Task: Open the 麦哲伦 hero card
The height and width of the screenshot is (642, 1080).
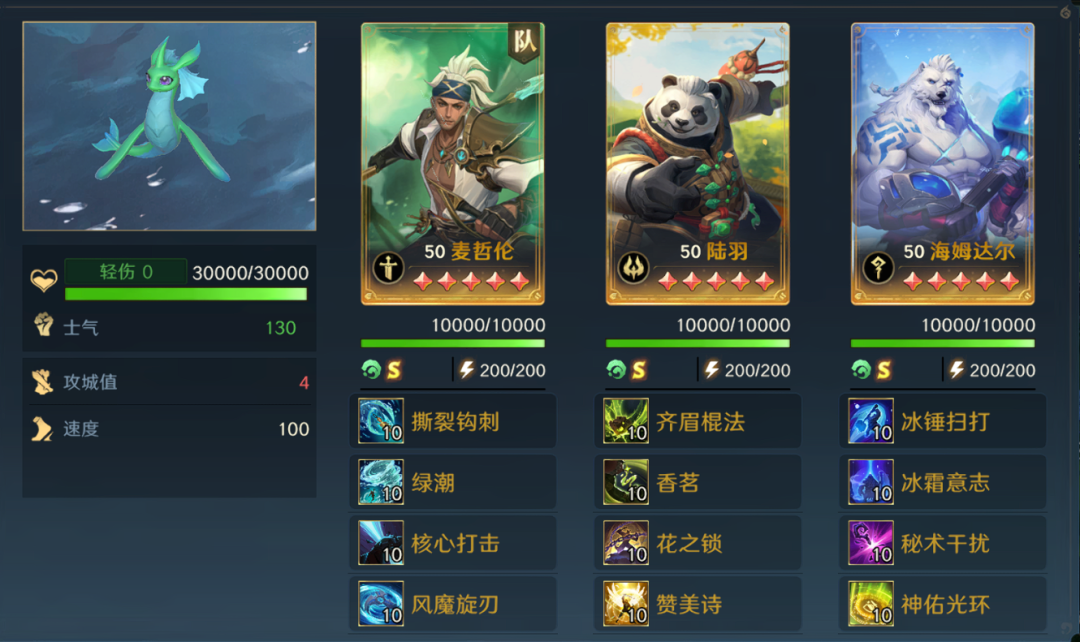Action: (x=453, y=164)
